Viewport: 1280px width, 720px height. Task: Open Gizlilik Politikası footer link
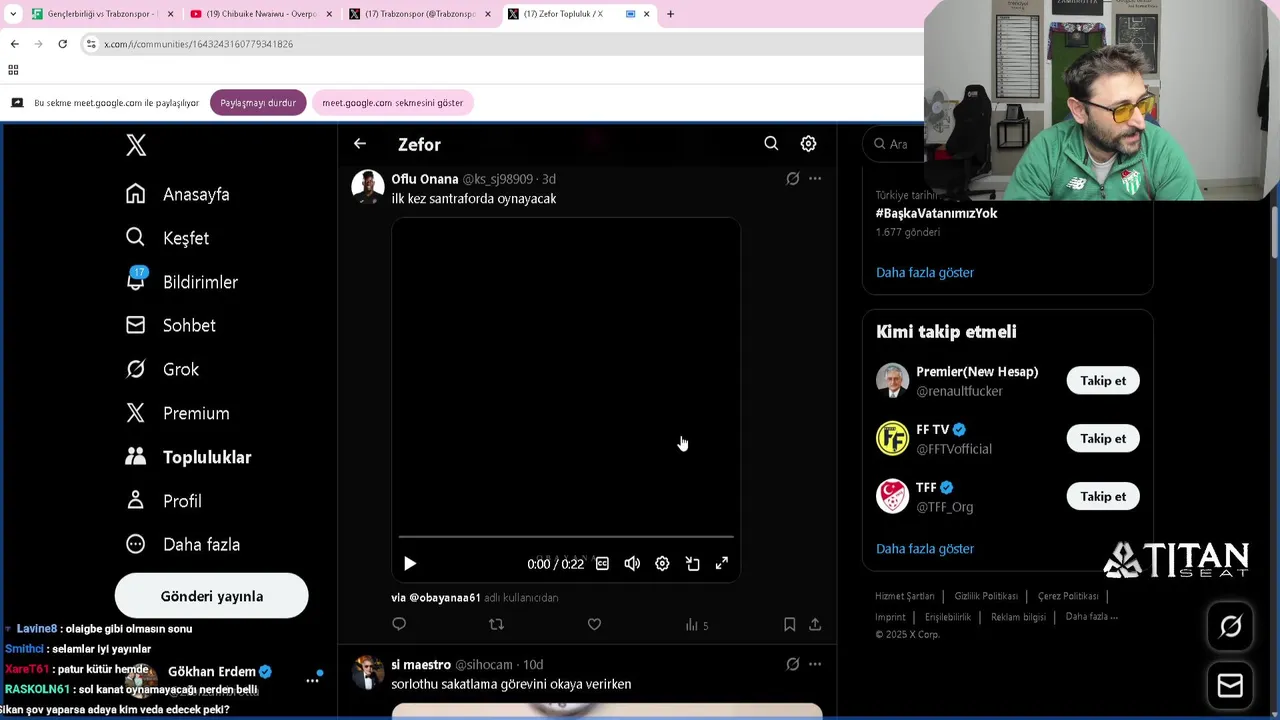[x=986, y=596]
